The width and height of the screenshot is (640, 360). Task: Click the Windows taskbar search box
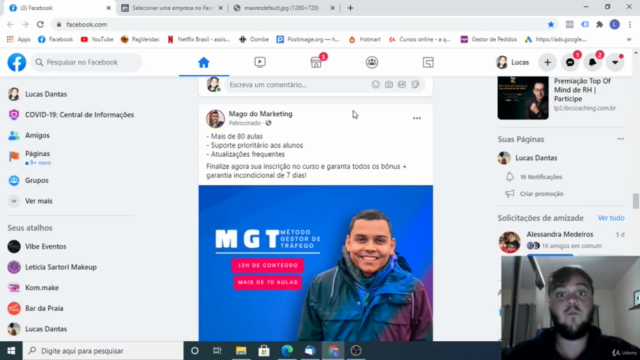point(103,351)
